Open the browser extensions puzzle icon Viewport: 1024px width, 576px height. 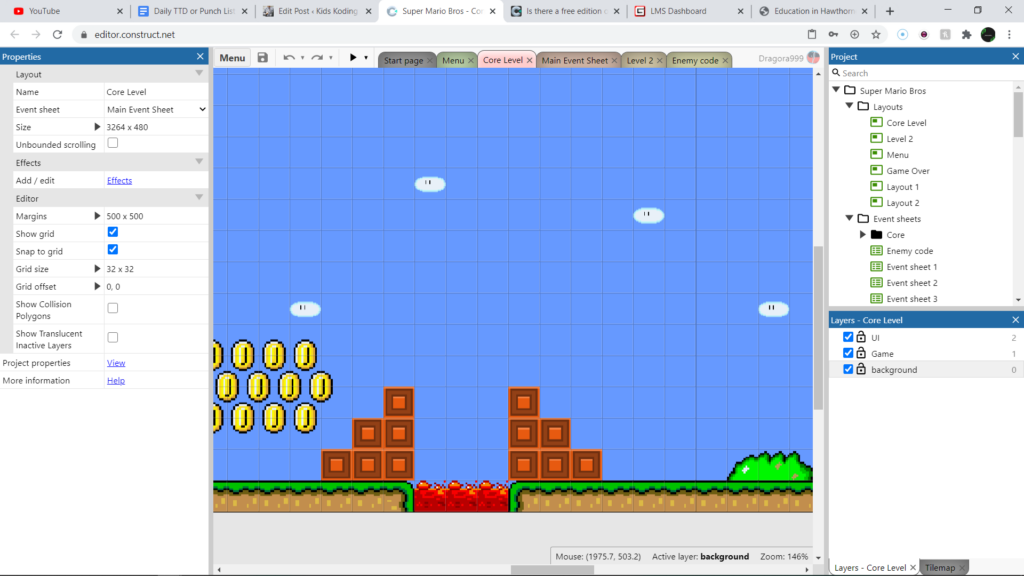pyautogui.click(x=967, y=35)
